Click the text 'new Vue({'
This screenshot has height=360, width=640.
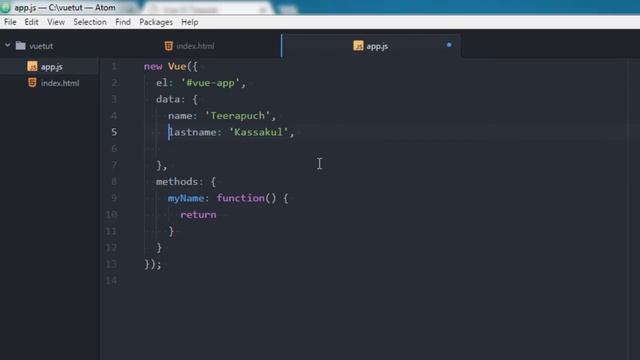pos(171,67)
